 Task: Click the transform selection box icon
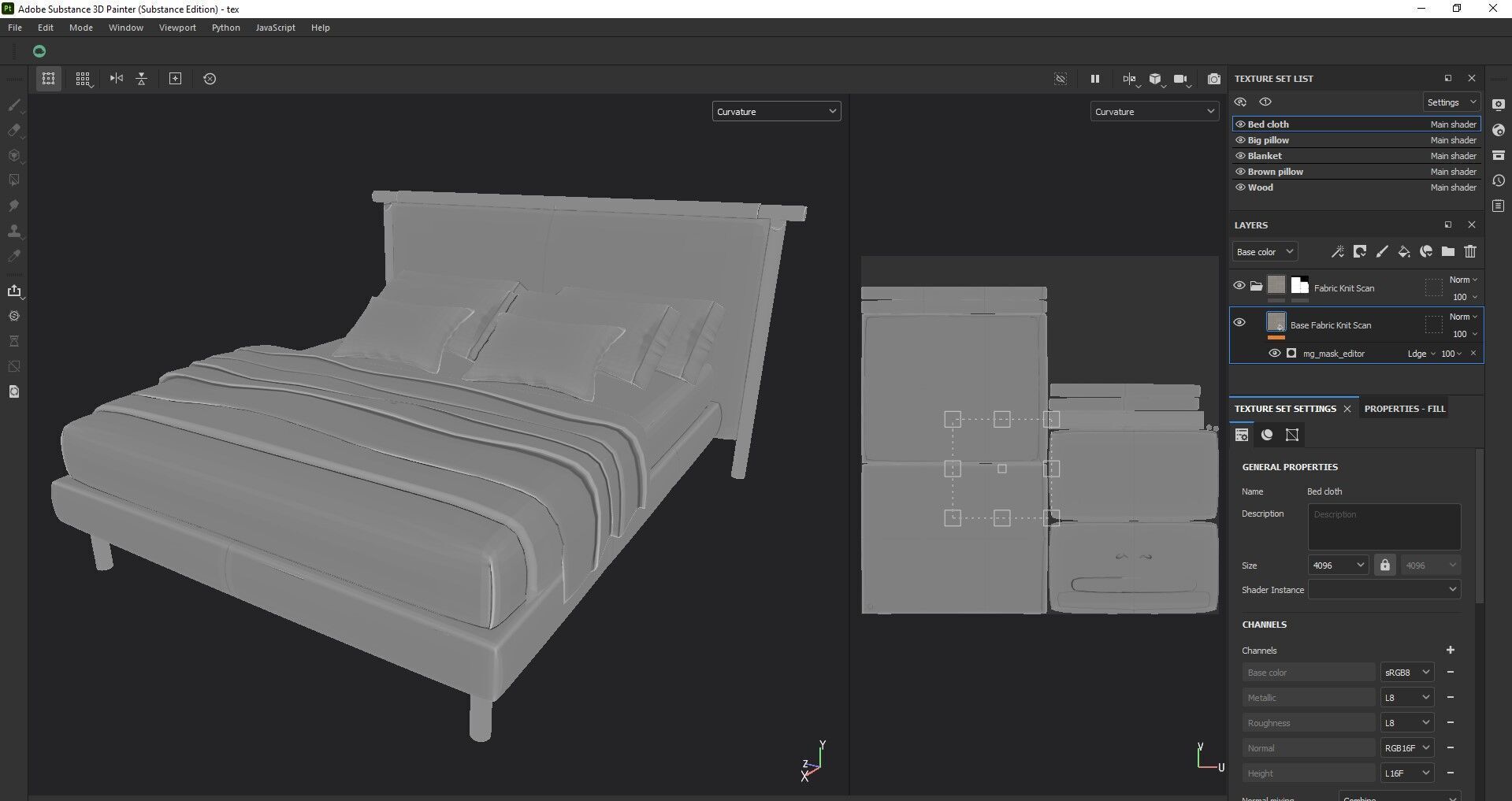tap(49, 79)
